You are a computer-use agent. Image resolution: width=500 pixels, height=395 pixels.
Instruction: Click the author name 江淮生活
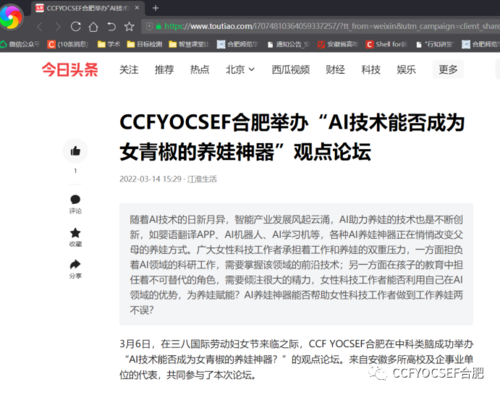[202, 179]
